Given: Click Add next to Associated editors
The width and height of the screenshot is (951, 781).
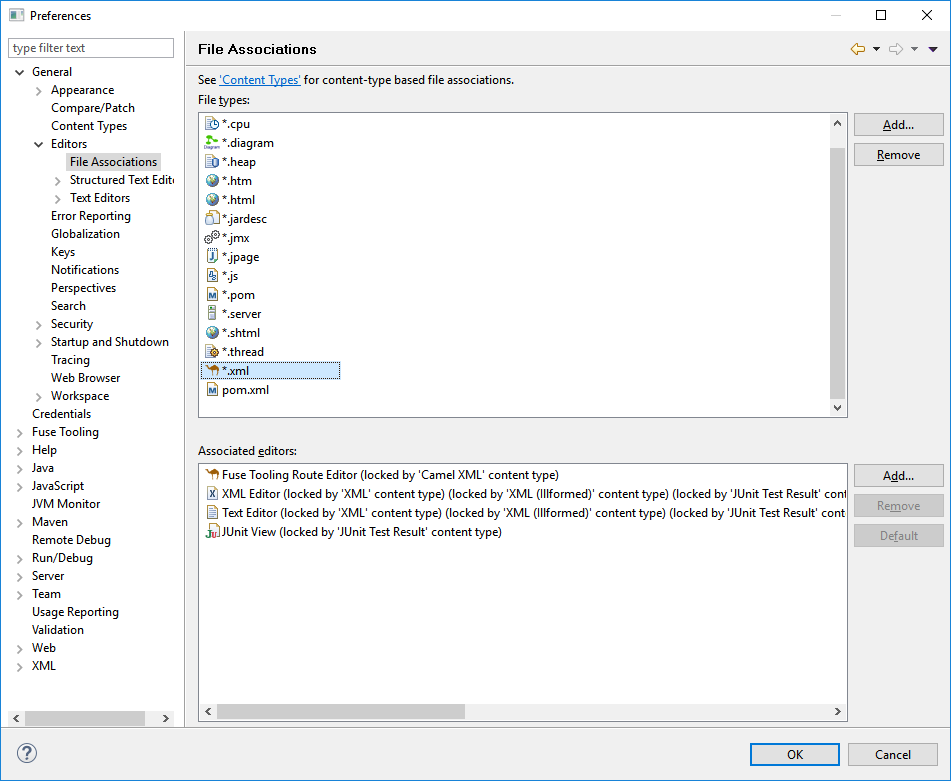Looking at the screenshot, I should click(898, 476).
